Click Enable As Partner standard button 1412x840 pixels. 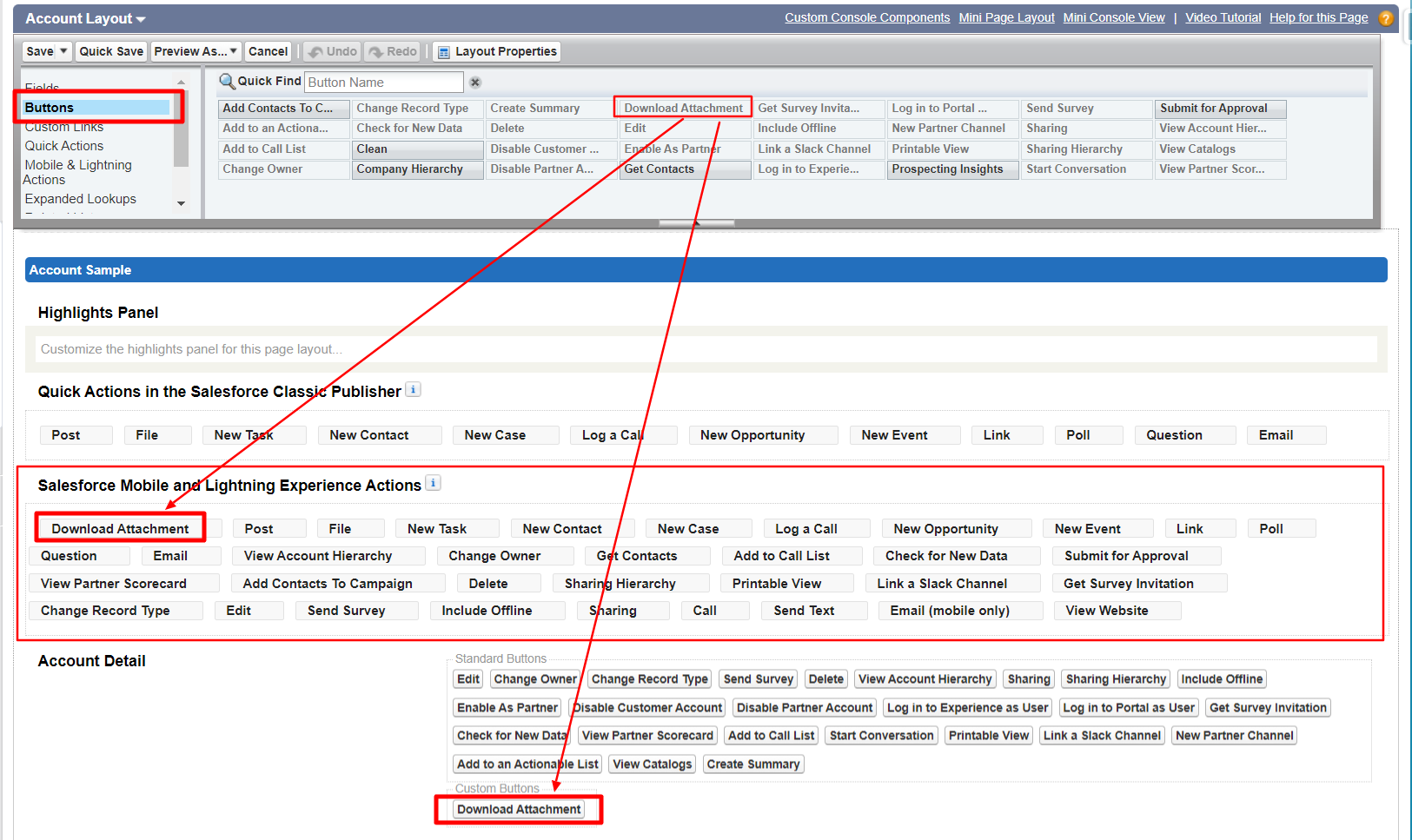click(507, 708)
